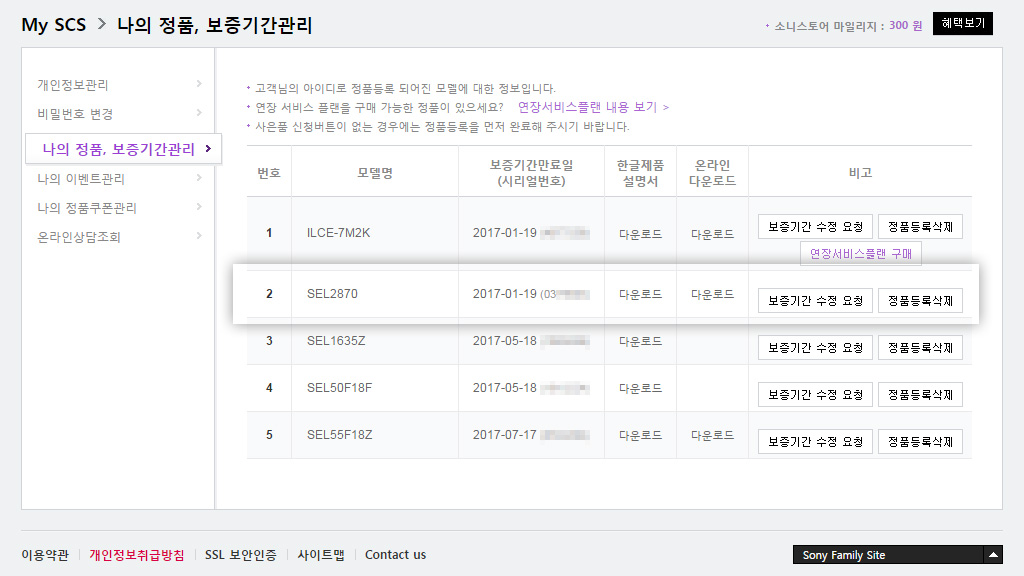Download Korean manual for SEL1635Z
This screenshot has height=576, width=1024.
(640, 342)
